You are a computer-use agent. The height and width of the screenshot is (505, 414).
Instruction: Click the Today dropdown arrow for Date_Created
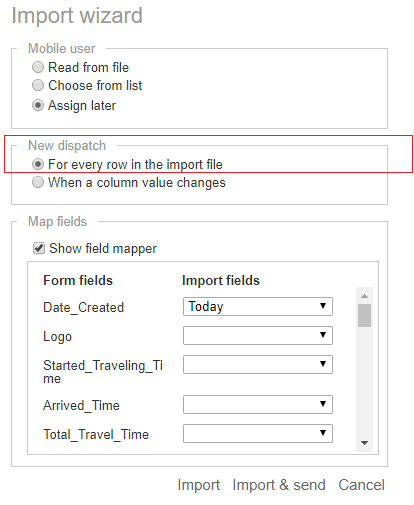[323, 306]
